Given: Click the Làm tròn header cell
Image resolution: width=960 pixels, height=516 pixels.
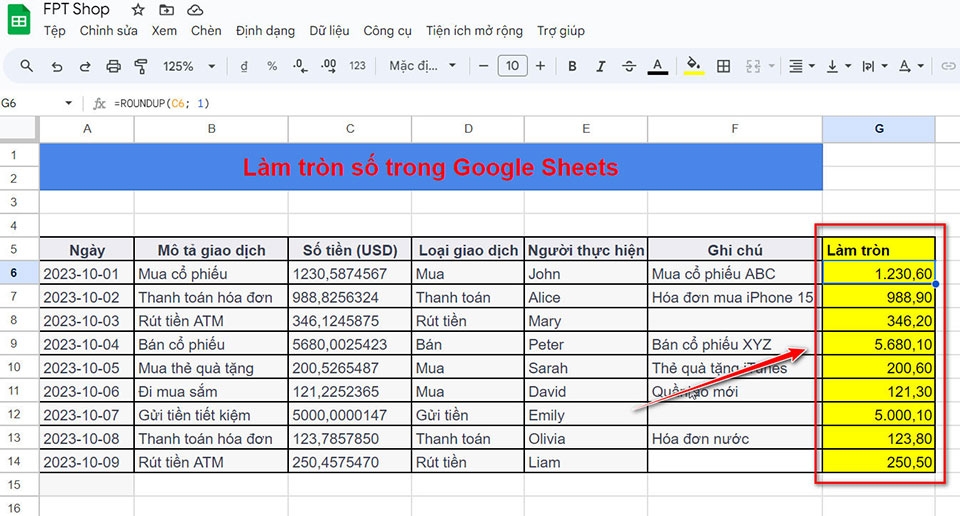Looking at the screenshot, I should (x=879, y=250).
